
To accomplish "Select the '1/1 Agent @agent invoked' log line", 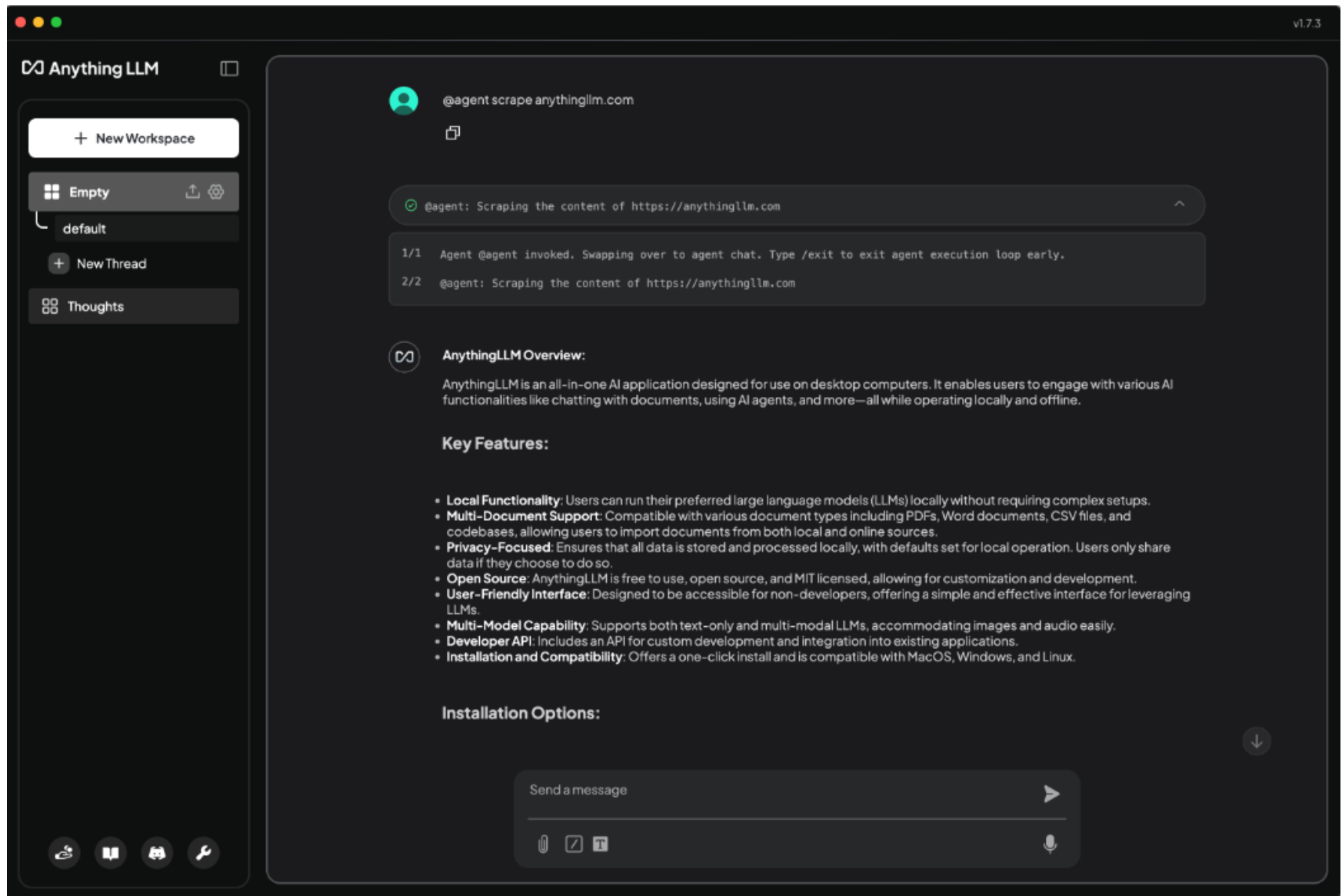I will coord(733,255).
